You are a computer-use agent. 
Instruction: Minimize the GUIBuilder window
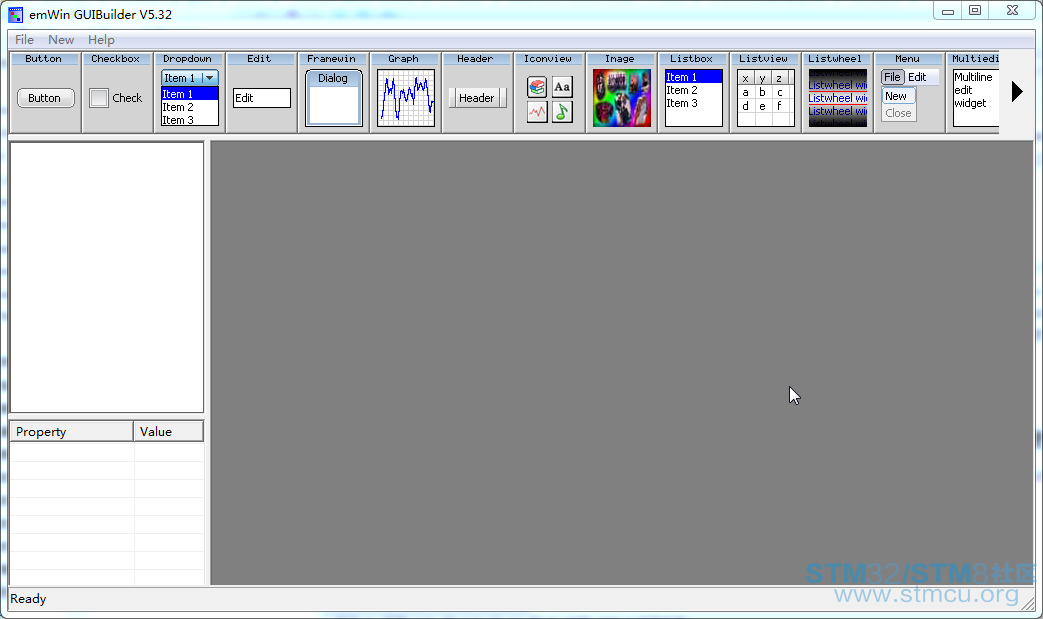tap(948, 10)
